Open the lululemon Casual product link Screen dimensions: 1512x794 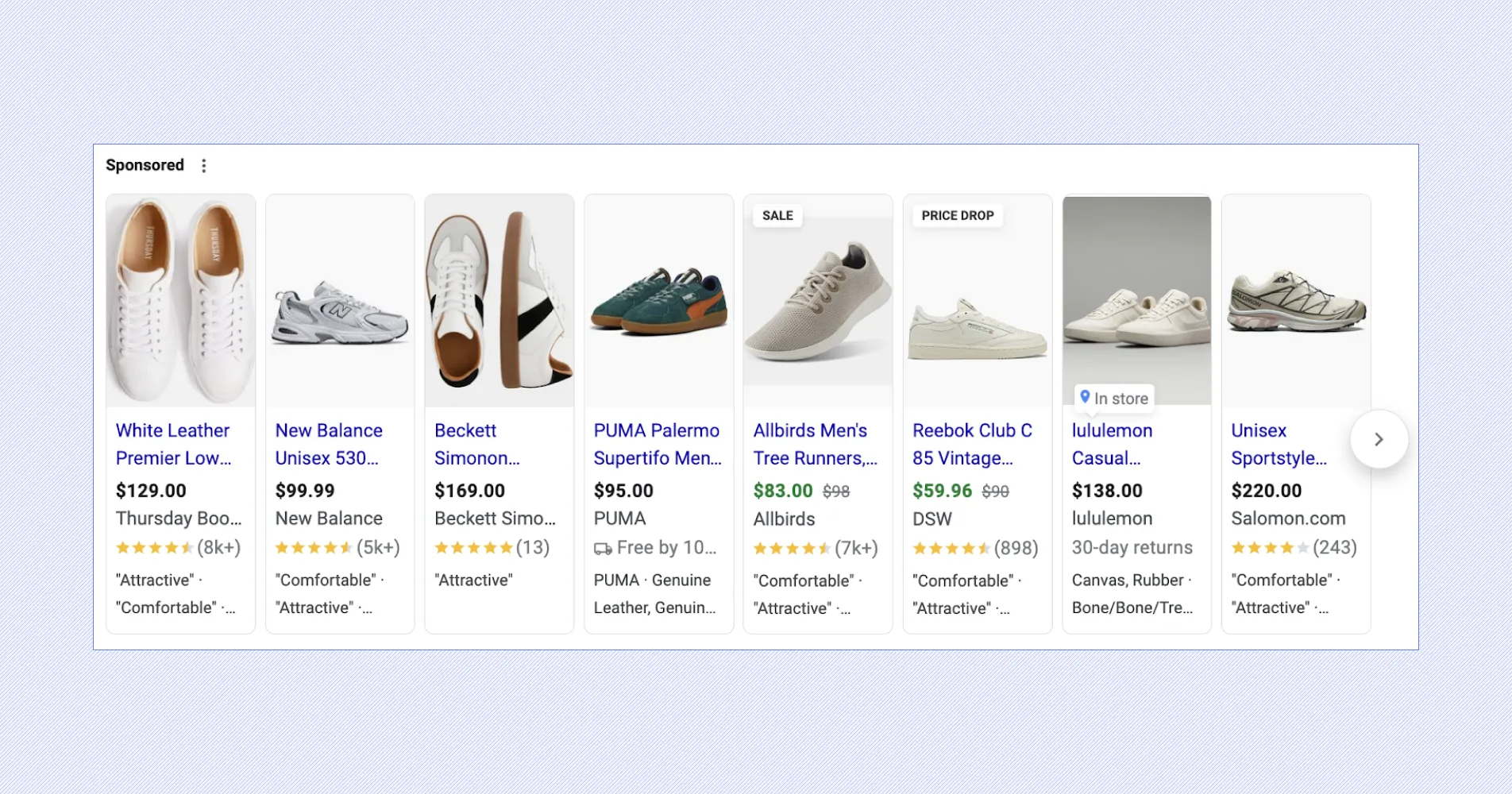point(1113,444)
